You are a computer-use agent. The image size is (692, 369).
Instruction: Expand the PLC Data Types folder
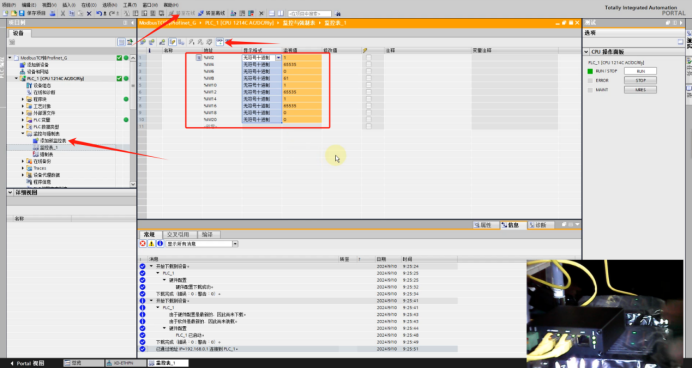pos(23,127)
